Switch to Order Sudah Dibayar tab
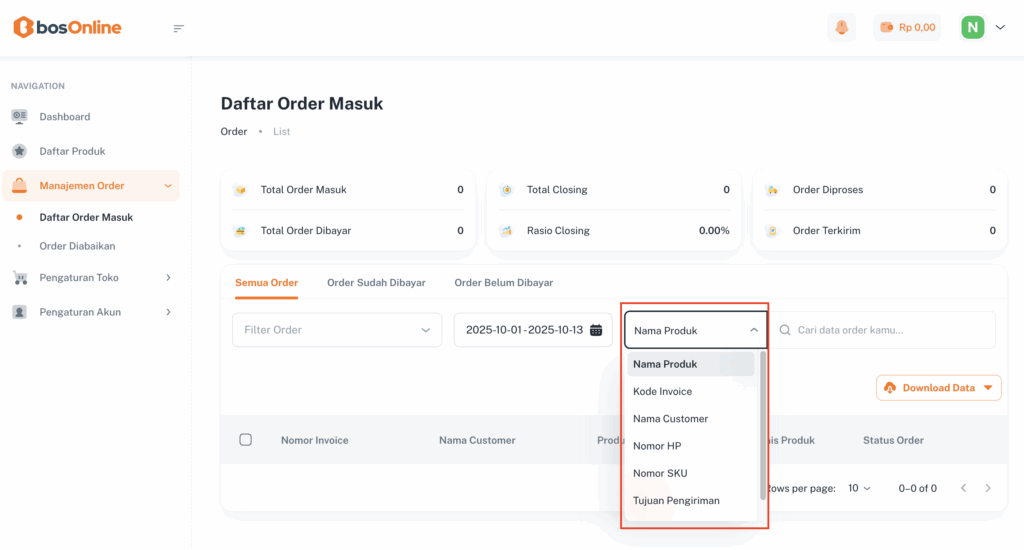 coord(376,283)
